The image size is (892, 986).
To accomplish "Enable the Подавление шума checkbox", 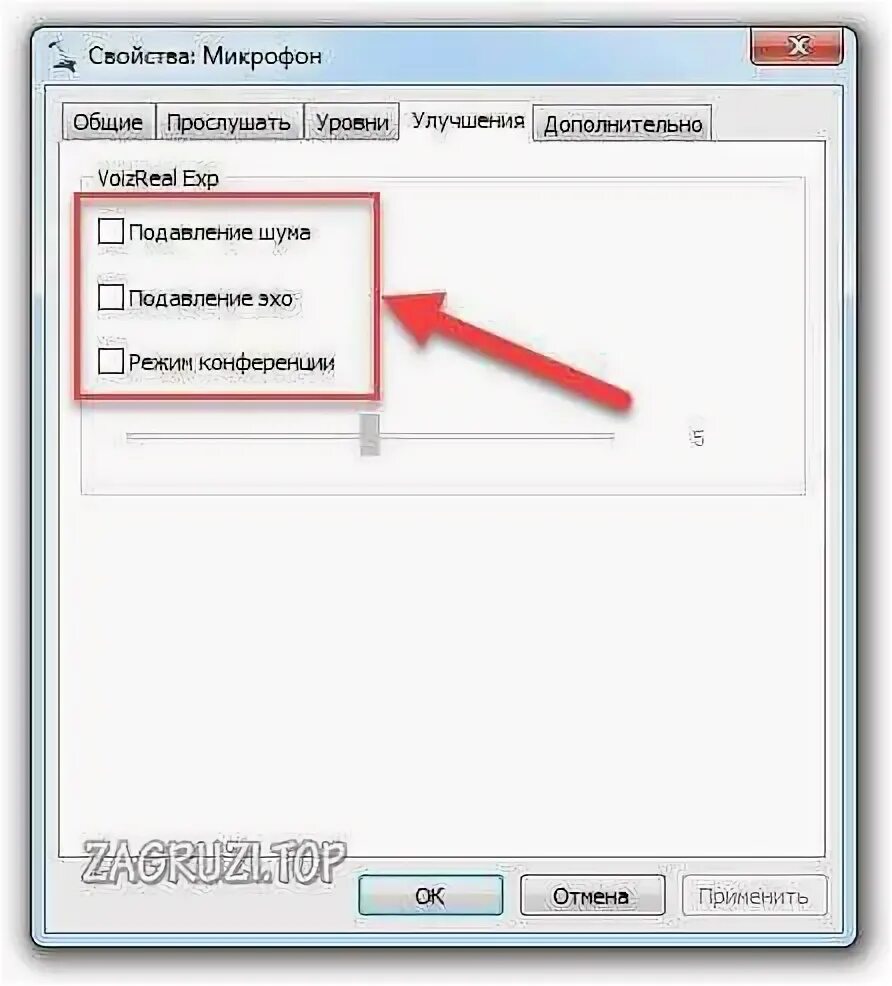I will pos(111,231).
